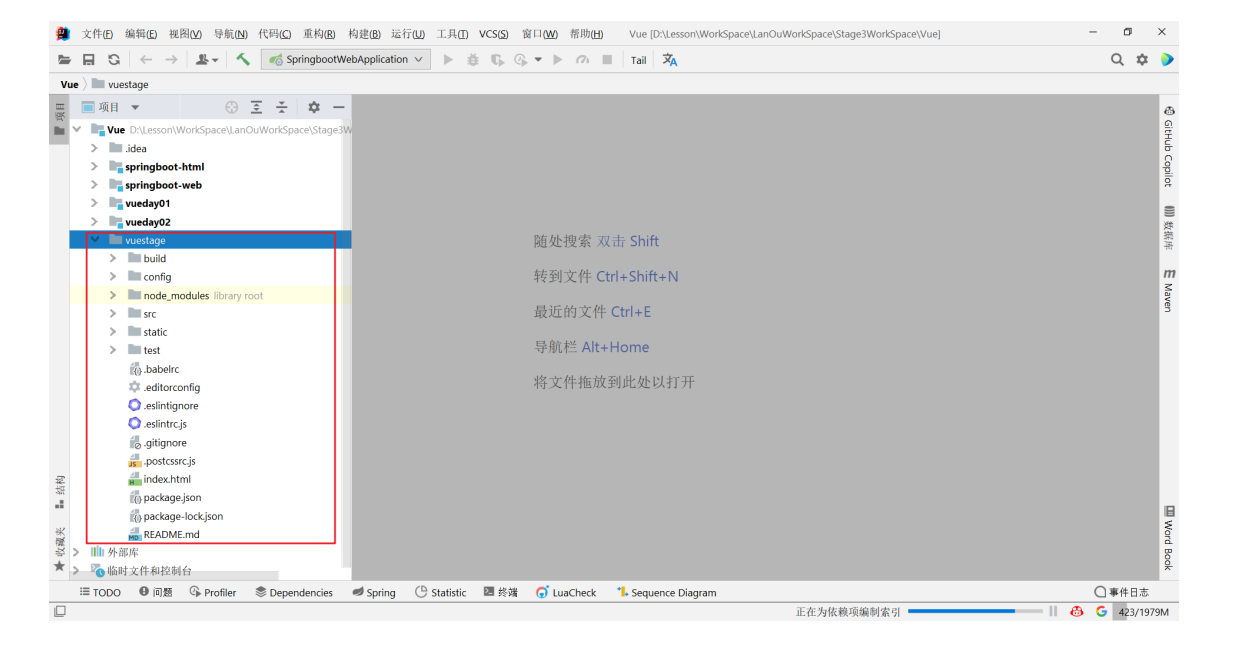Screen dimensions: 1233x649
Task: Open the Maven tool window
Action: 1169,290
